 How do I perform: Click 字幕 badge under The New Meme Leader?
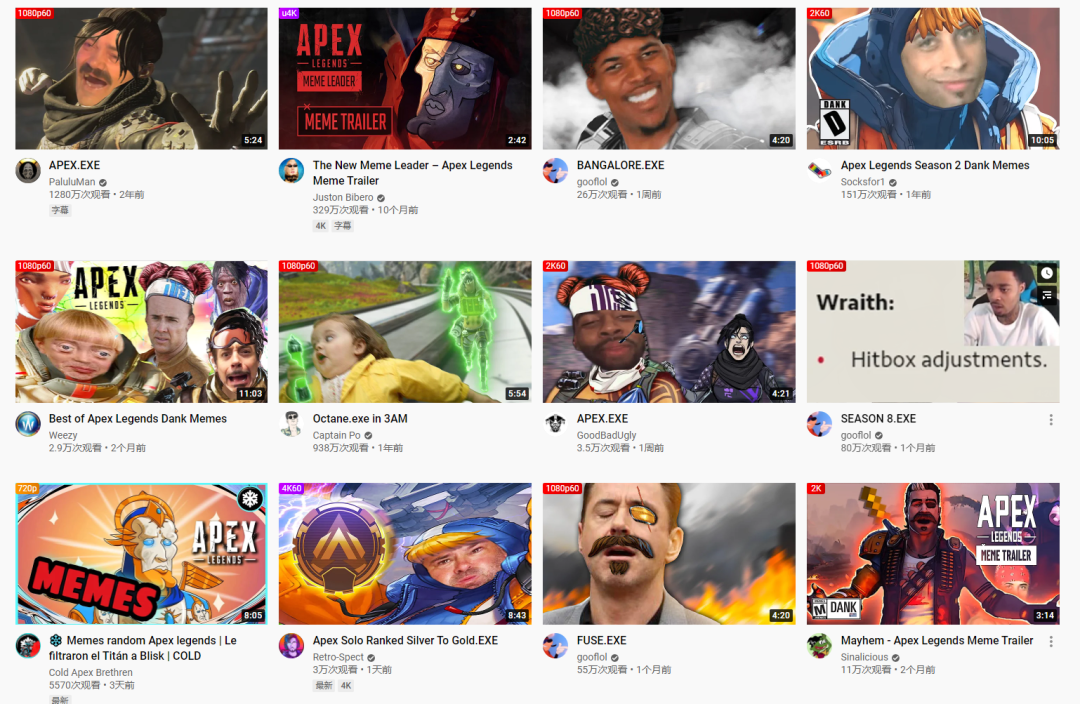click(x=343, y=225)
